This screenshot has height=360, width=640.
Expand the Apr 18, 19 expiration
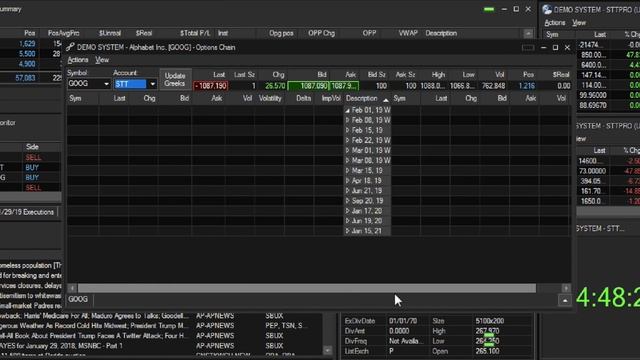tap(347, 181)
